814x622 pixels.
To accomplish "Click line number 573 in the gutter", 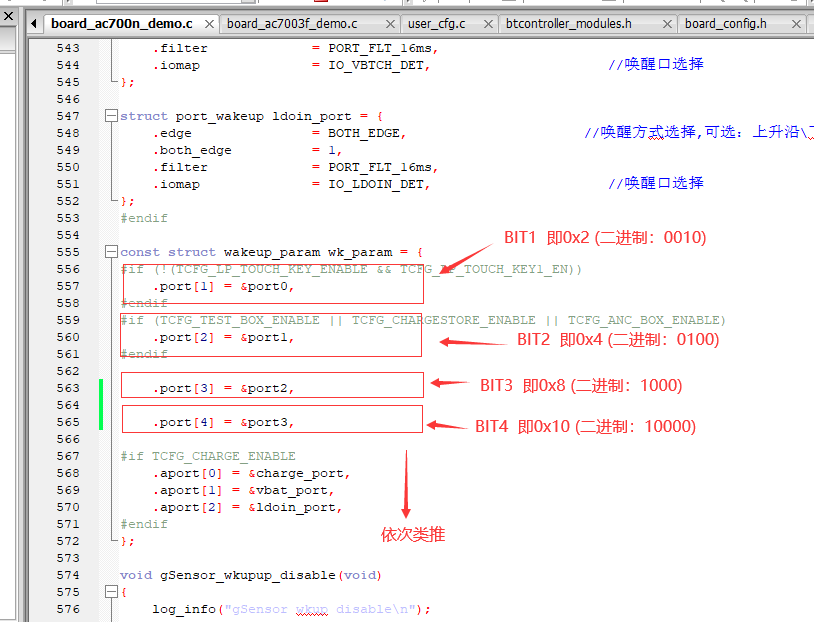I will (68, 558).
